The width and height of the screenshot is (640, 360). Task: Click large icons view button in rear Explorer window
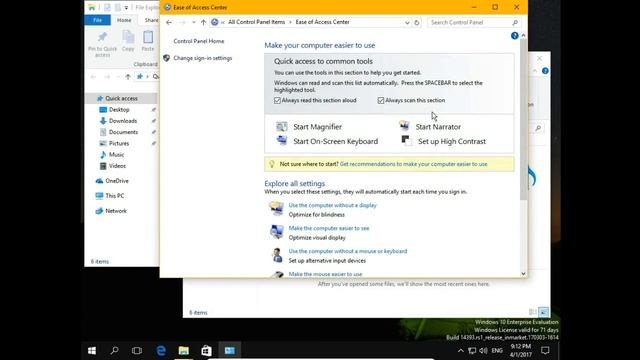tap(543, 312)
